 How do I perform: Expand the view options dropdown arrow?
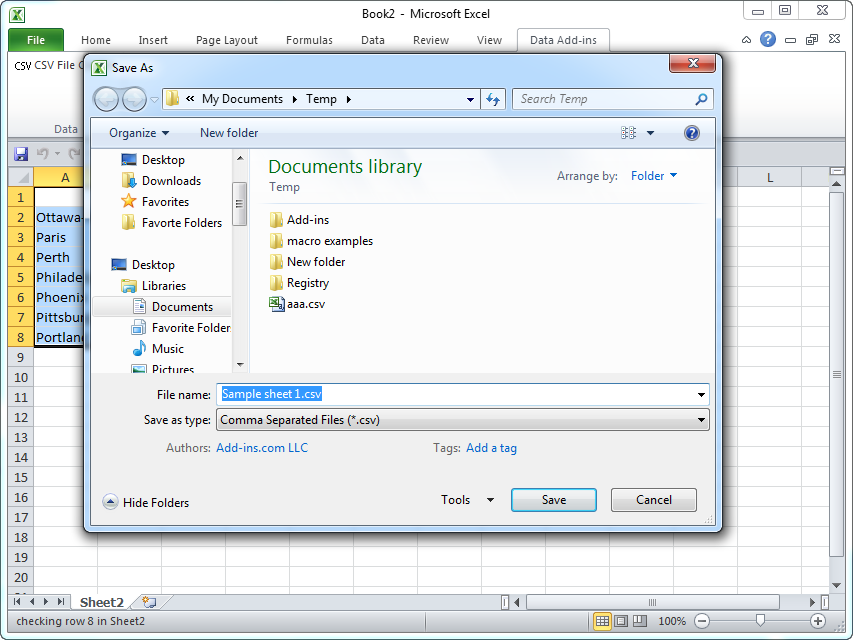(x=651, y=133)
